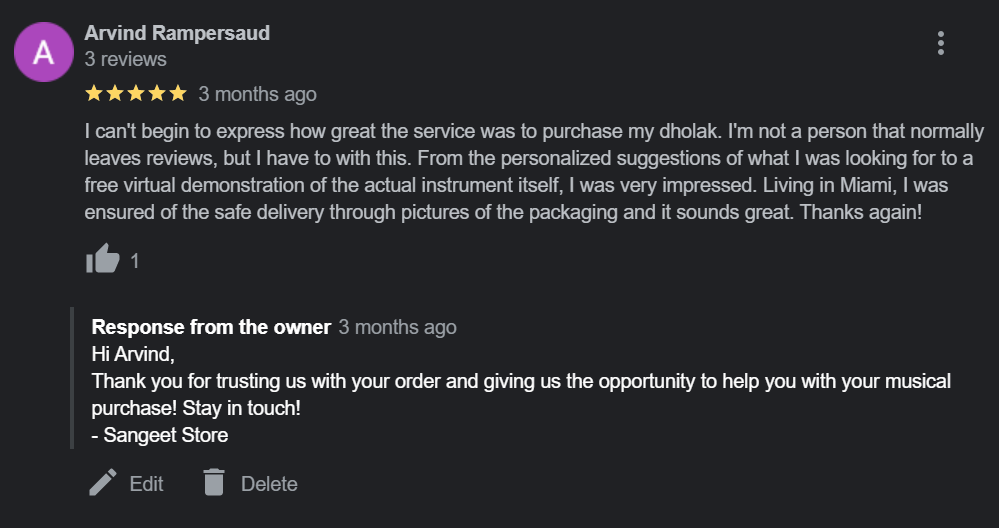The width and height of the screenshot is (999, 528).
Task: Open Arvind Rampersaud's profile name link
Action: (x=177, y=33)
